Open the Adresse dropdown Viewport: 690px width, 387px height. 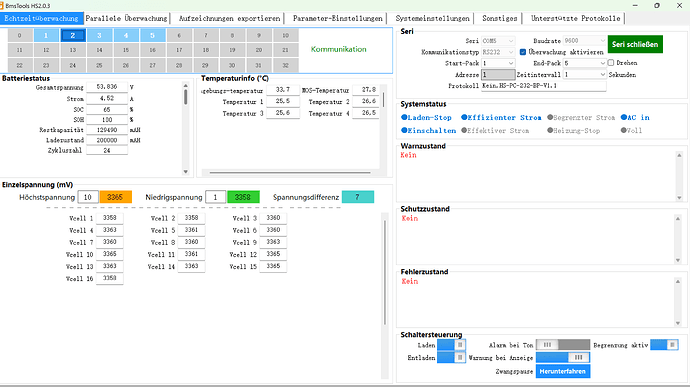pyautogui.click(x=498, y=74)
